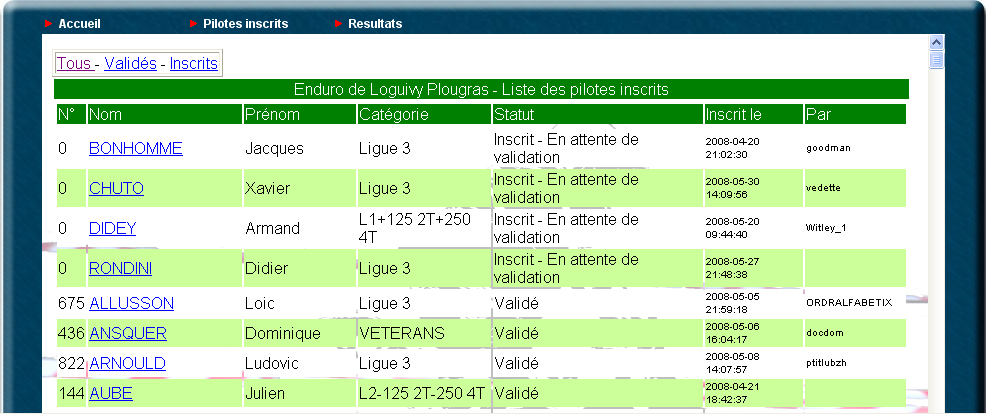Open the ARNOULD pilot link
The image size is (986, 414).
click(128, 364)
